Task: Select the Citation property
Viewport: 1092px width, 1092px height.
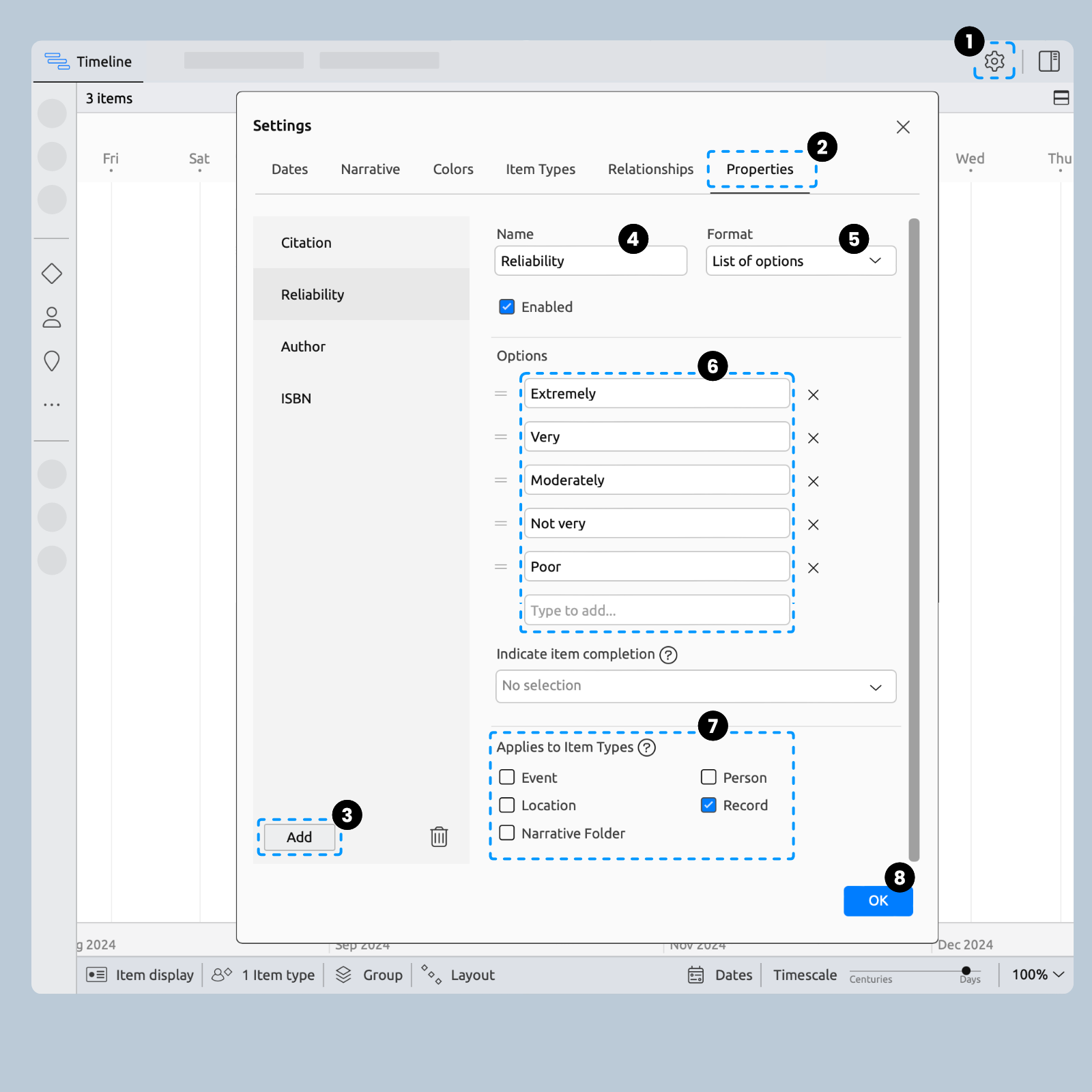Action: [x=361, y=243]
